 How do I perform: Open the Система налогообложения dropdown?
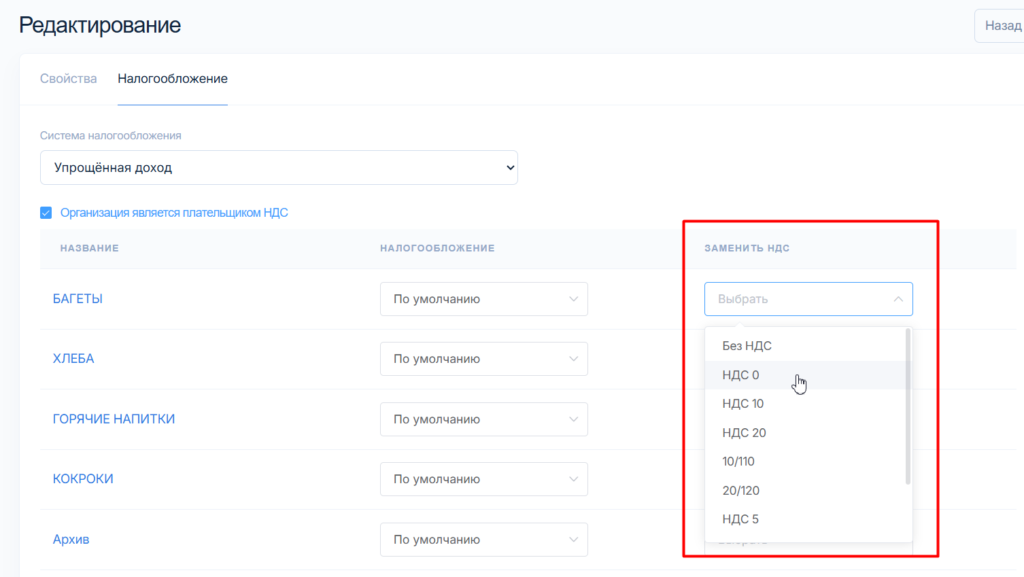pos(279,168)
